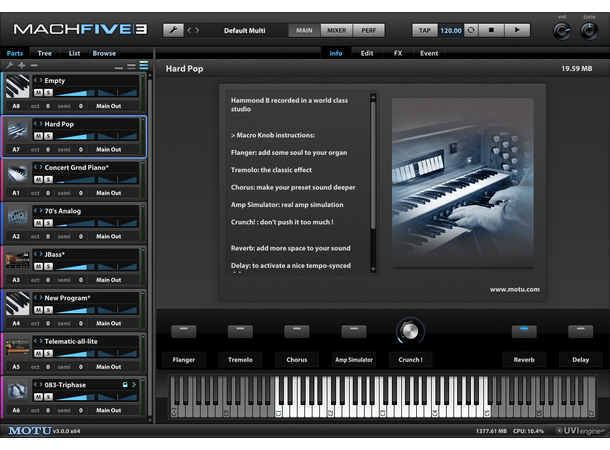The width and height of the screenshot is (610, 450).
Task: Add a new part with plus icon
Action: [22, 65]
